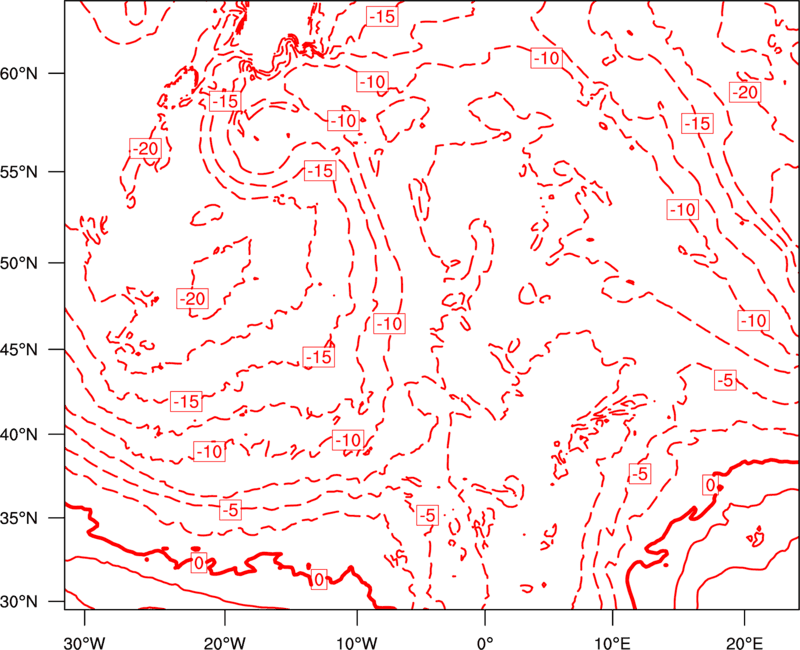Click the 45°N latitude axis label
The height and width of the screenshot is (650, 800).
[x=19, y=349]
